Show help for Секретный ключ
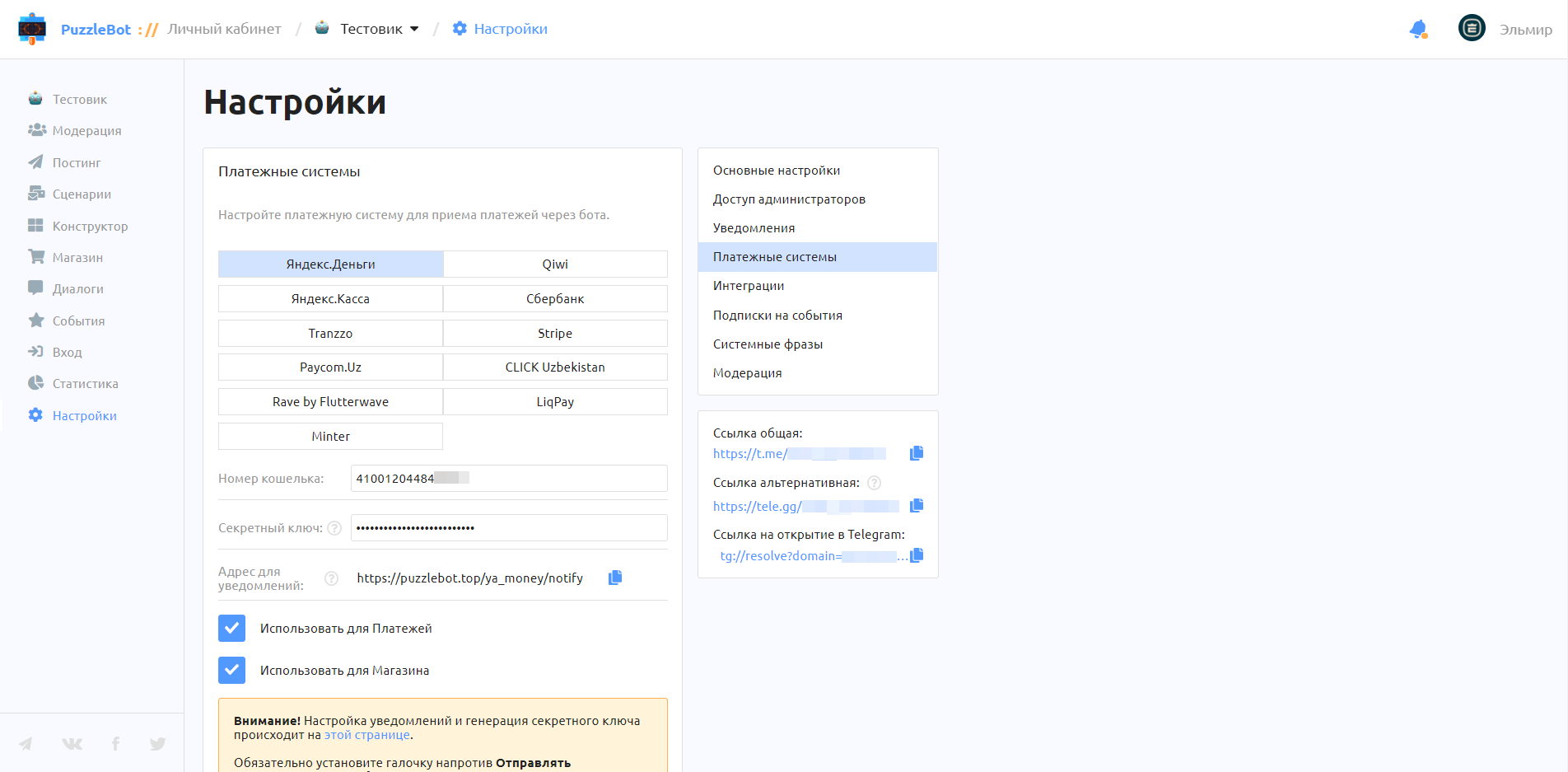The height and width of the screenshot is (772, 1568). [334, 528]
